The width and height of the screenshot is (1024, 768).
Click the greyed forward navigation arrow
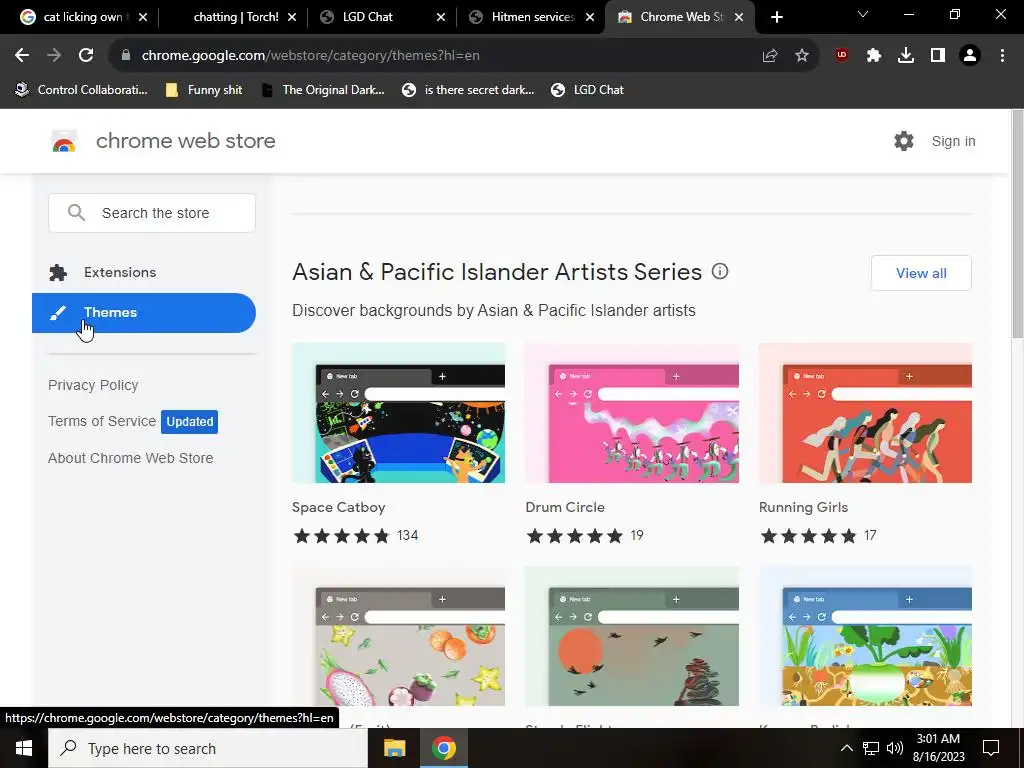(x=54, y=56)
